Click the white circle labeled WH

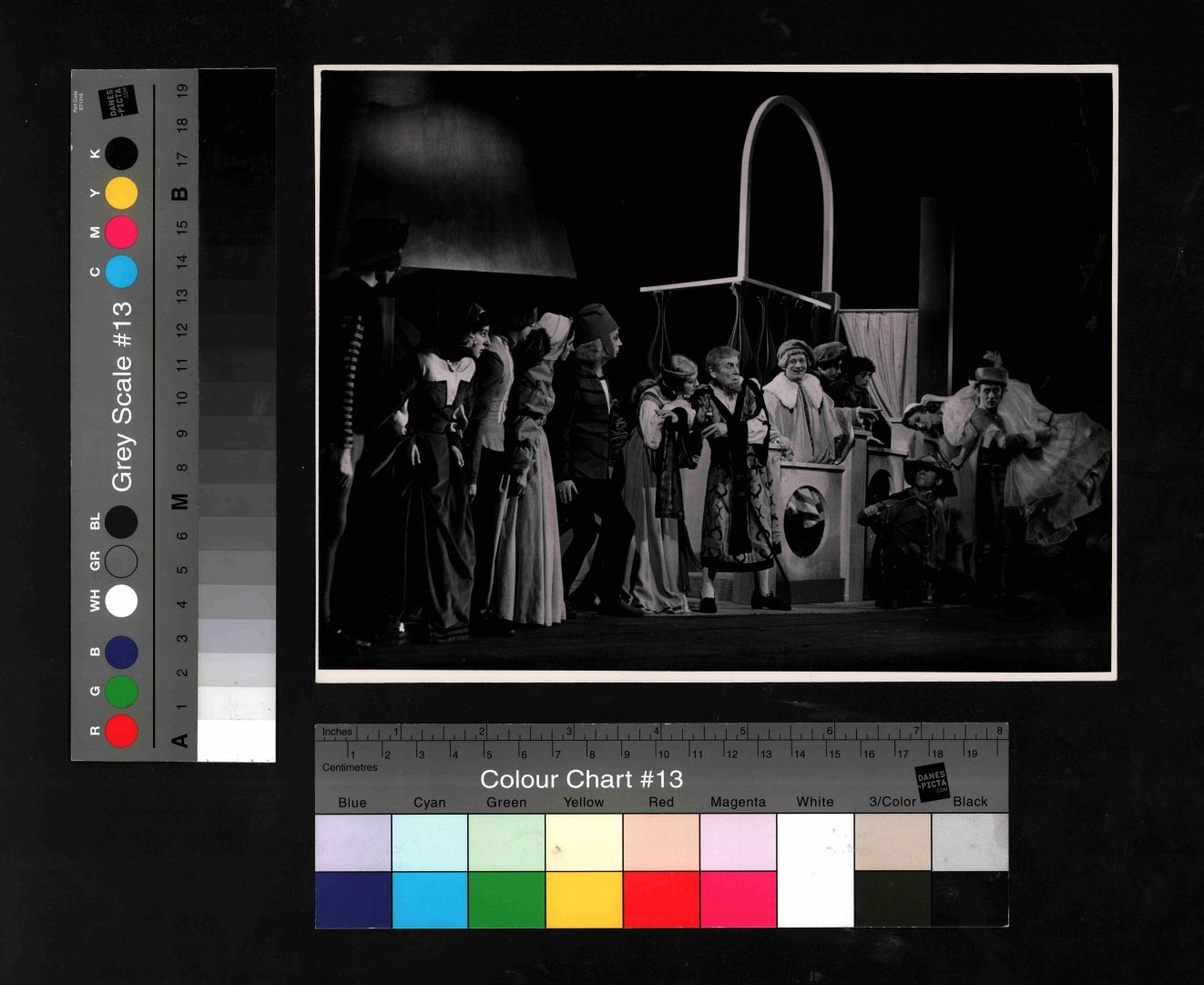121,601
